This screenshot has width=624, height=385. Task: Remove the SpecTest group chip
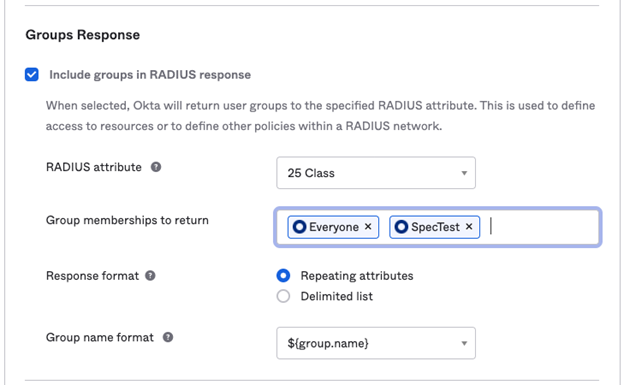click(x=469, y=227)
